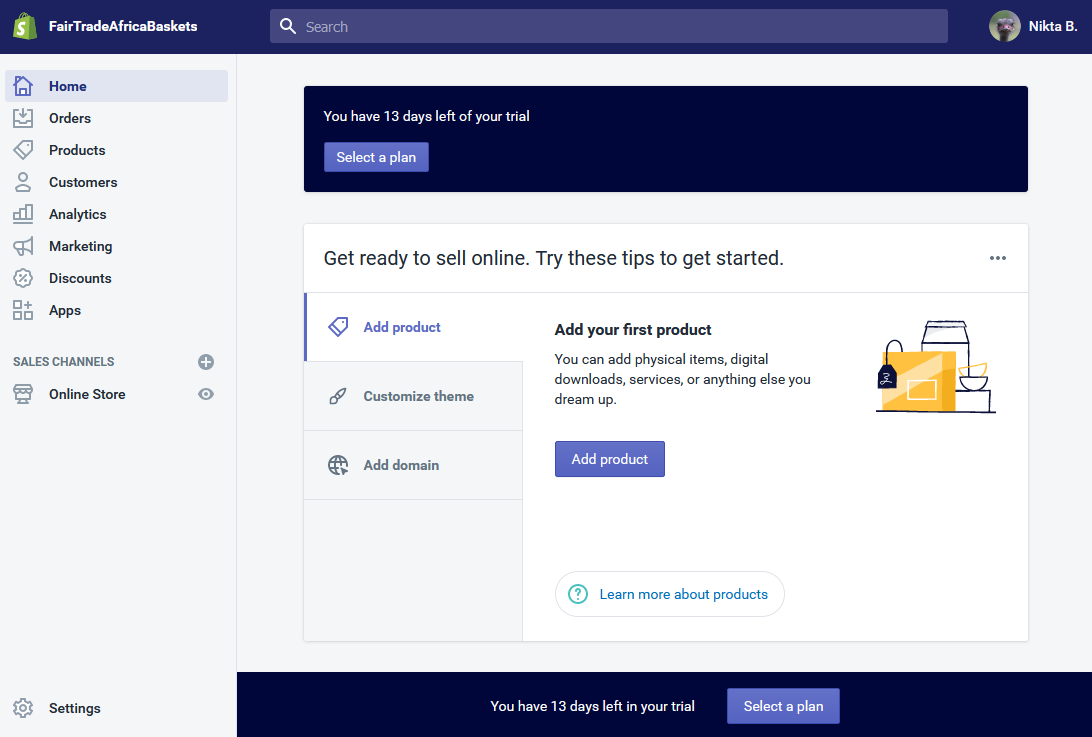
Task: Click the Nikta B. profile avatar
Action: point(1004,26)
